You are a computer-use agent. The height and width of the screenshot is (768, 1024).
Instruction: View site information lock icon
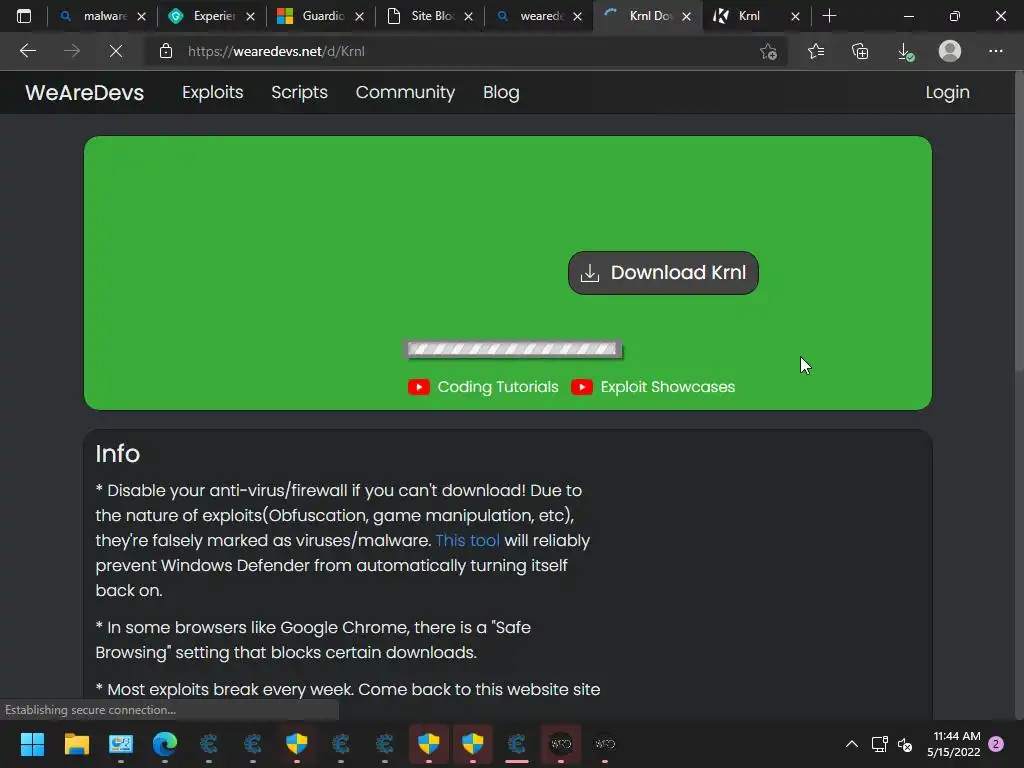tap(166, 51)
